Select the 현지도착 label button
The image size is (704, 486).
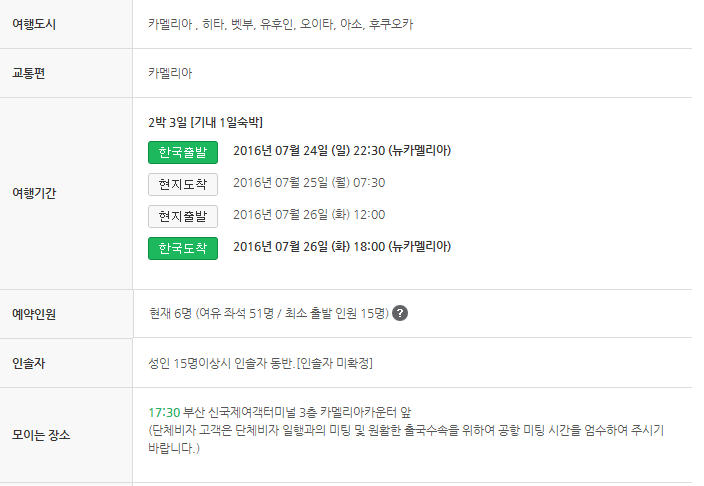click(x=183, y=184)
